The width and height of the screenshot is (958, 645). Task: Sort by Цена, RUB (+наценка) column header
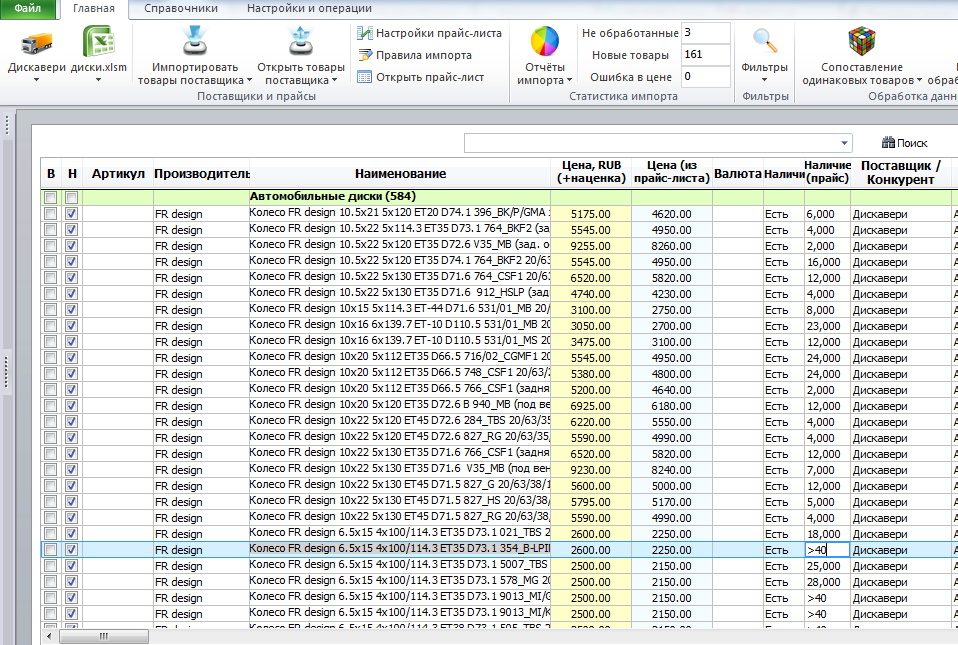(591, 172)
